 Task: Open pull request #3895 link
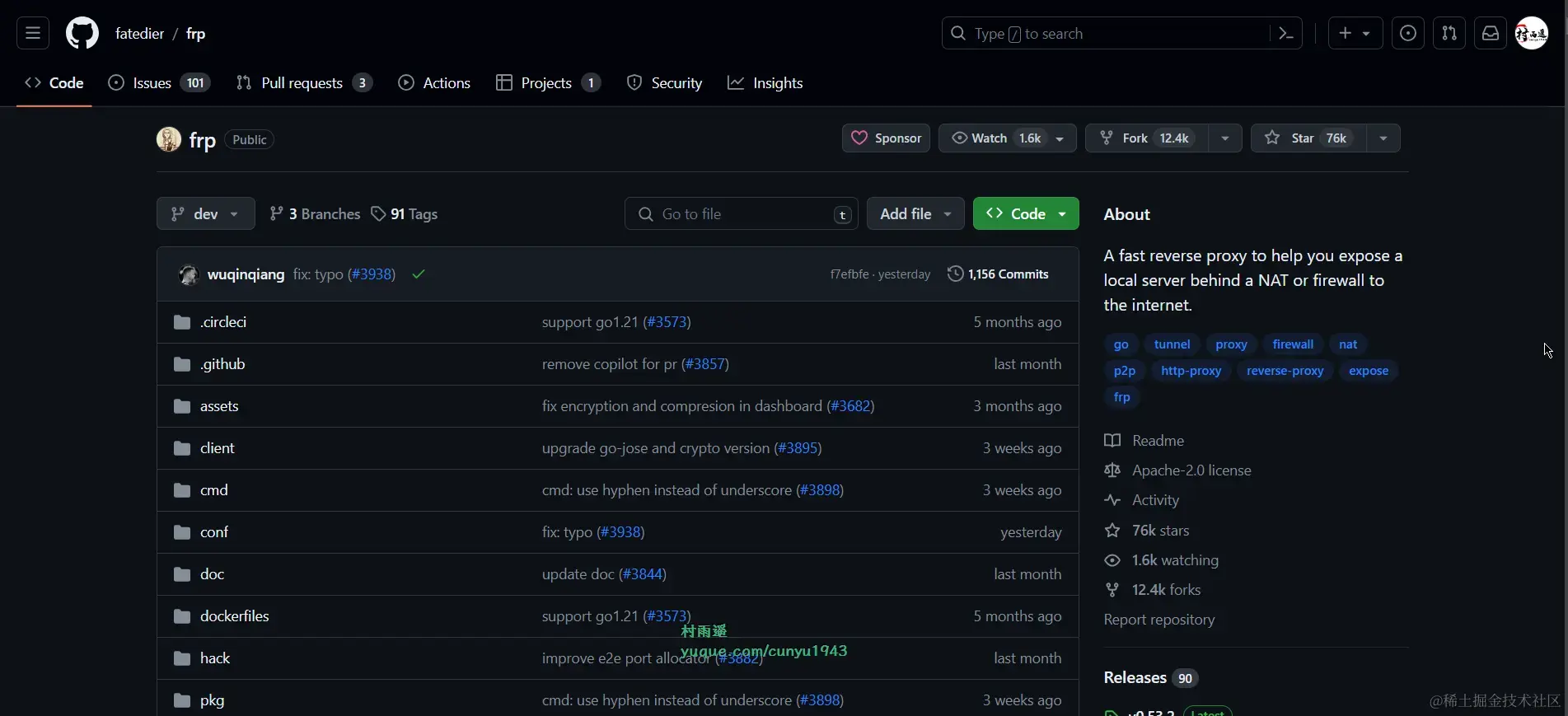click(x=798, y=448)
